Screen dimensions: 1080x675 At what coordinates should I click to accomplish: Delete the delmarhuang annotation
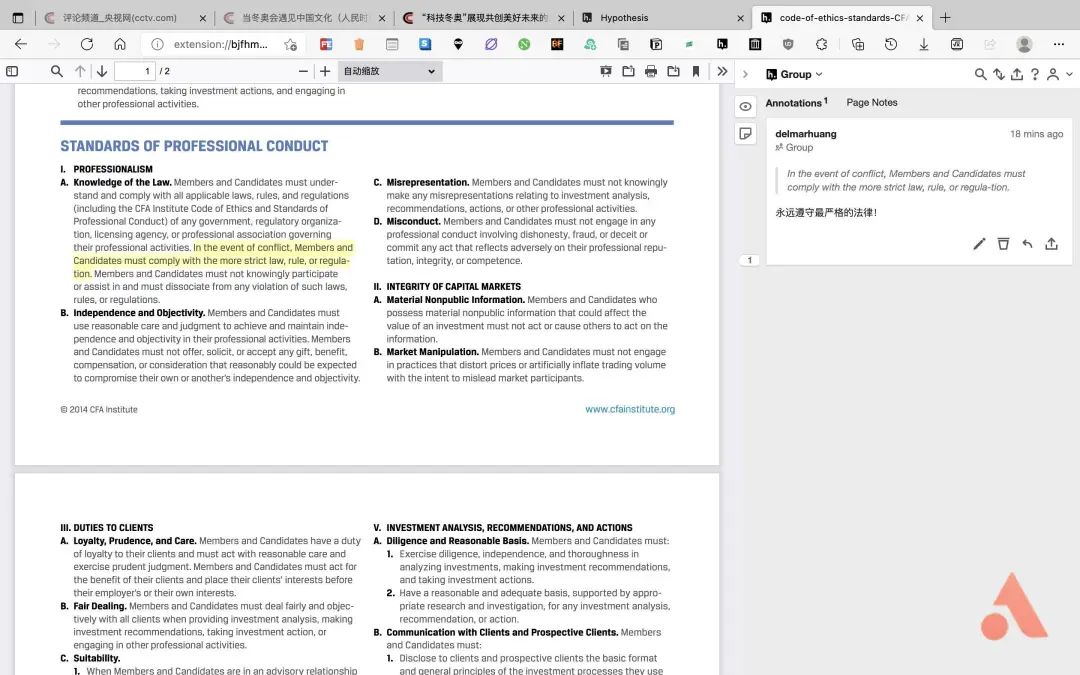[x=1004, y=244]
